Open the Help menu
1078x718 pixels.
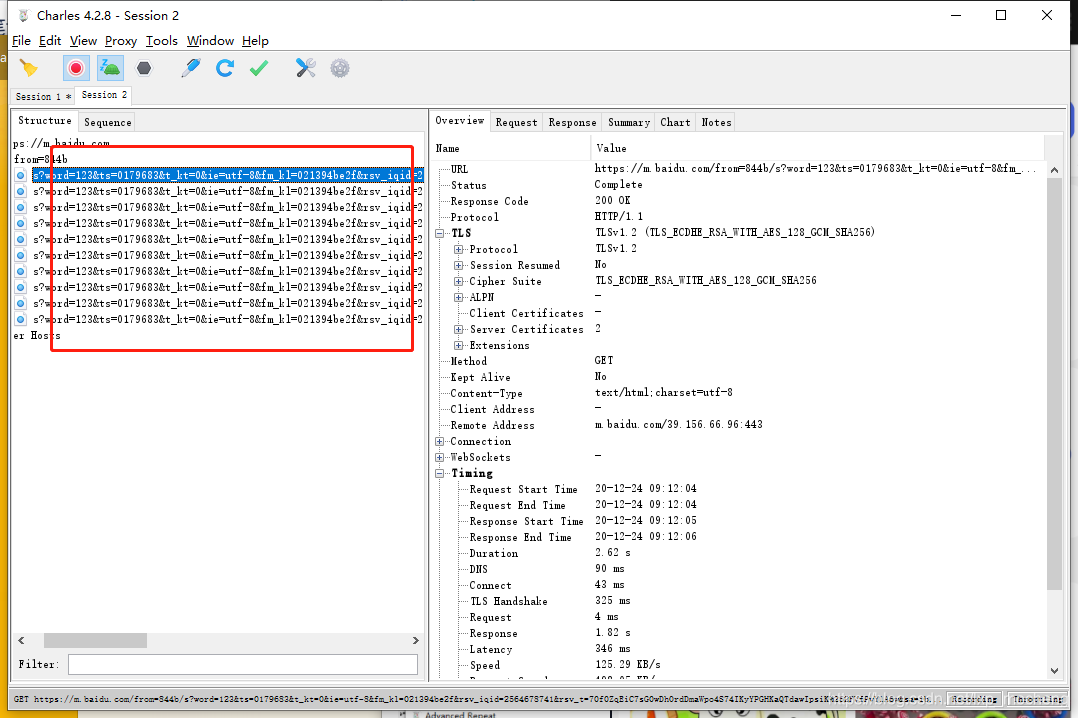tap(255, 41)
